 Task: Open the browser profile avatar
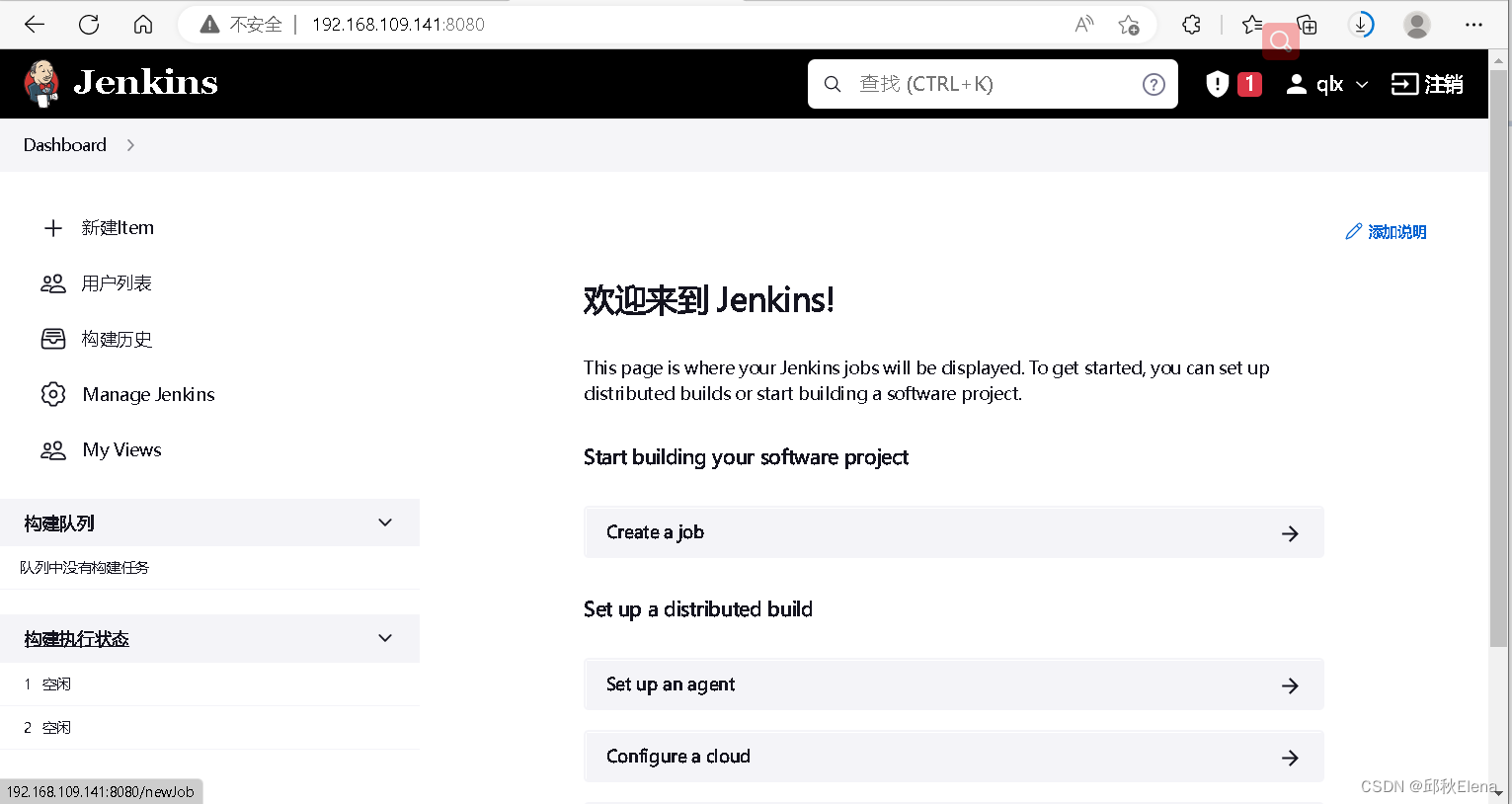point(1417,25)
